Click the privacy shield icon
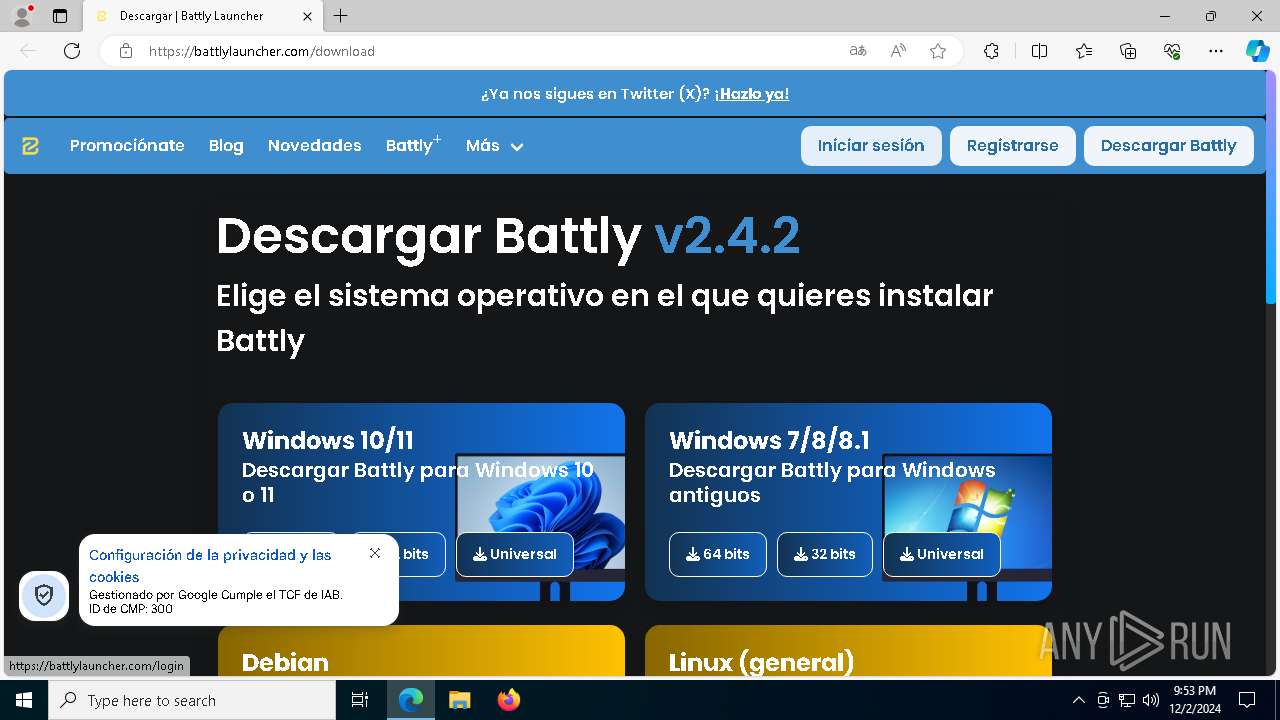The width and height of the screenshot is (1280, 720). [x=44, y=596]
